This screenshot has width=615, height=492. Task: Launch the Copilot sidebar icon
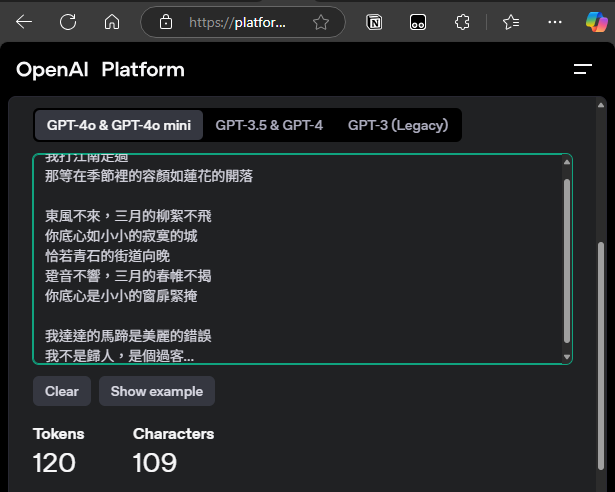[x=596, y=21]
